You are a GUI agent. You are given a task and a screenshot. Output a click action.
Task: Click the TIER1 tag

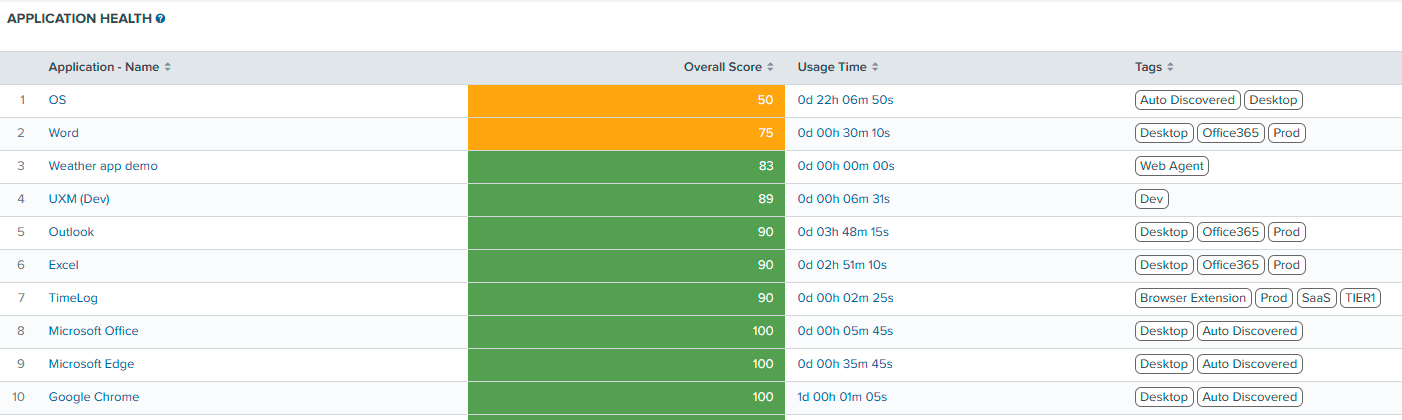click(1360, 298)
